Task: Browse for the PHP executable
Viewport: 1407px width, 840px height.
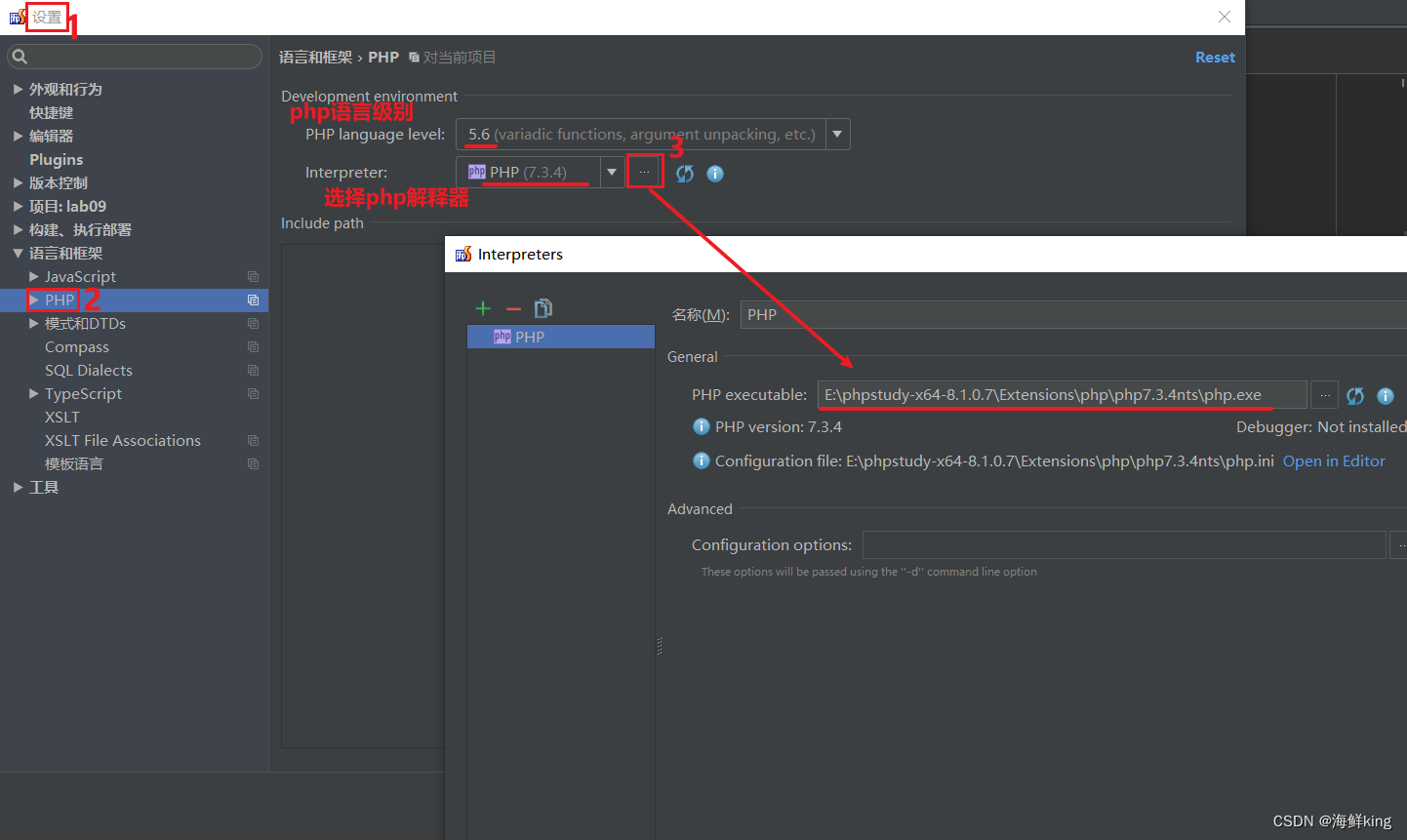Action: pyautogui.click(x=1324, y=395)
